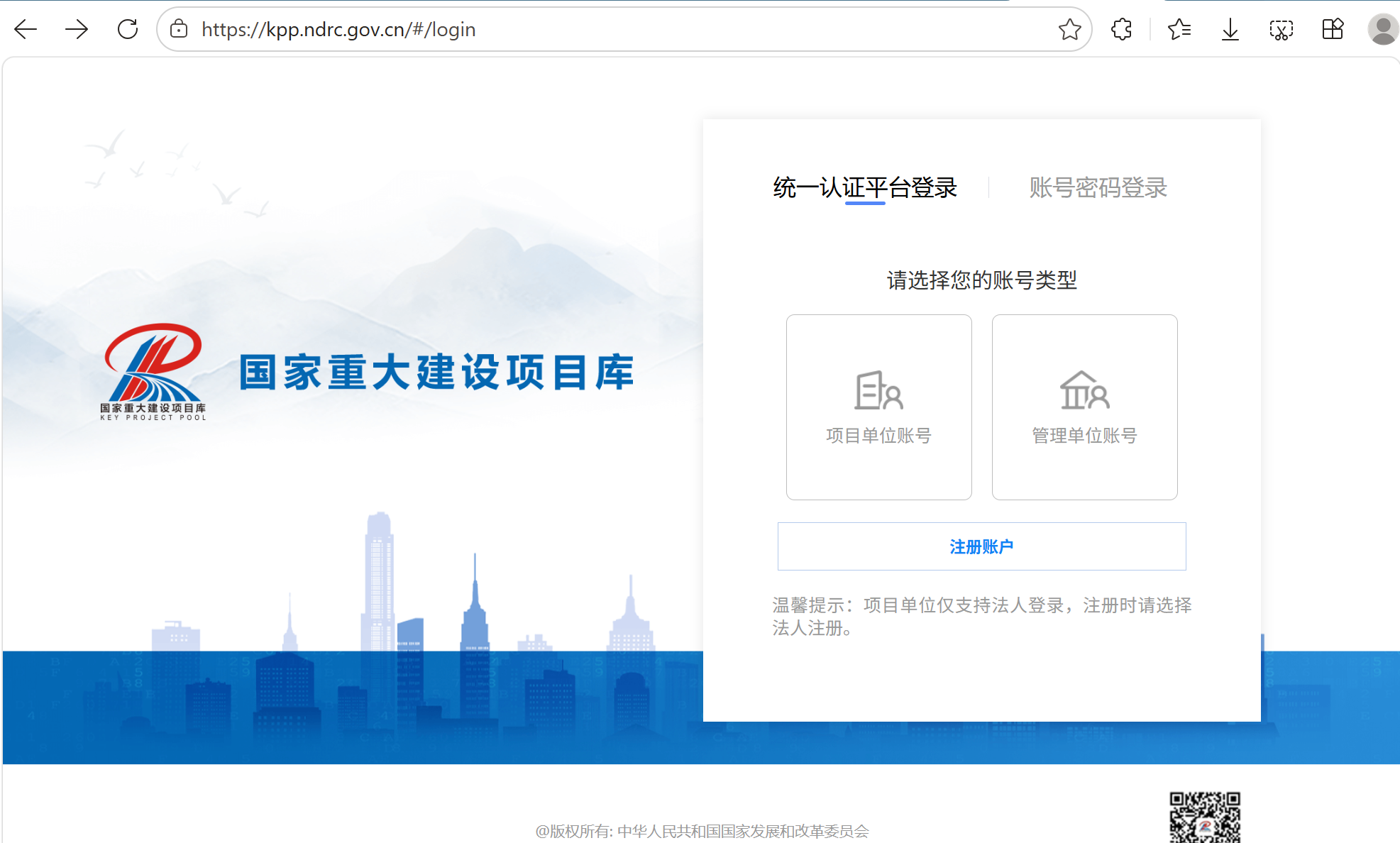
Task: Click the browser back arrow
Action: [x=26, y=29]
